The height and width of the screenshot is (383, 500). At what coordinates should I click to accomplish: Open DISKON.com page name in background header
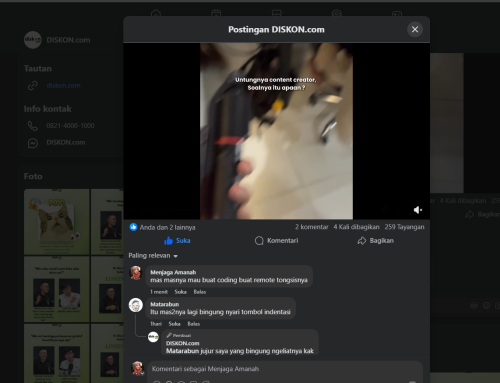(68, 40)
